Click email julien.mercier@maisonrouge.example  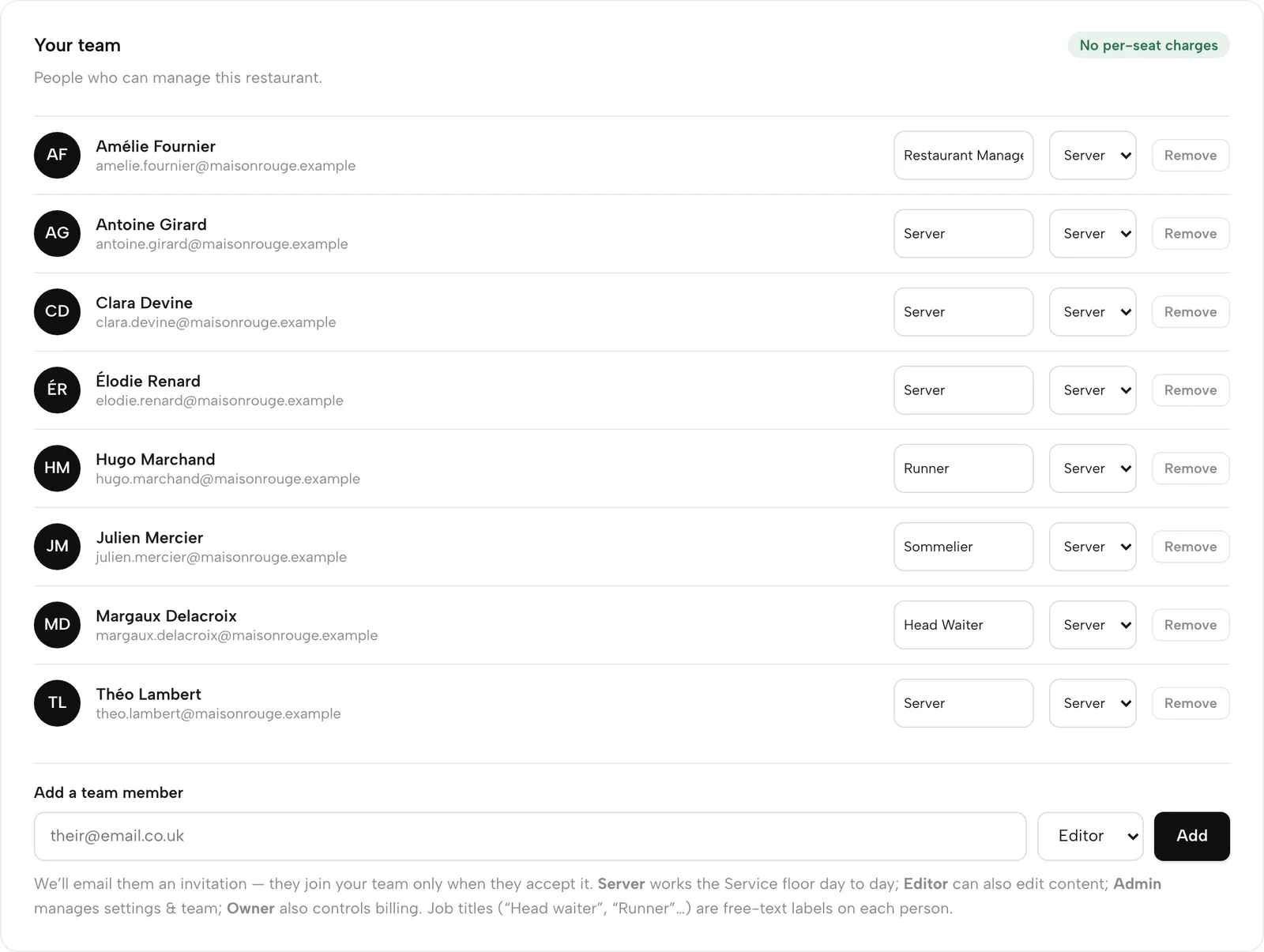tap(221, 557)
